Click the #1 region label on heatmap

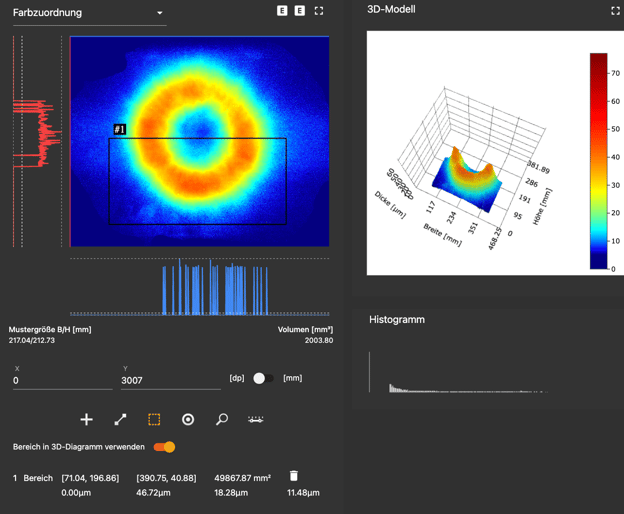pos(120,130)
